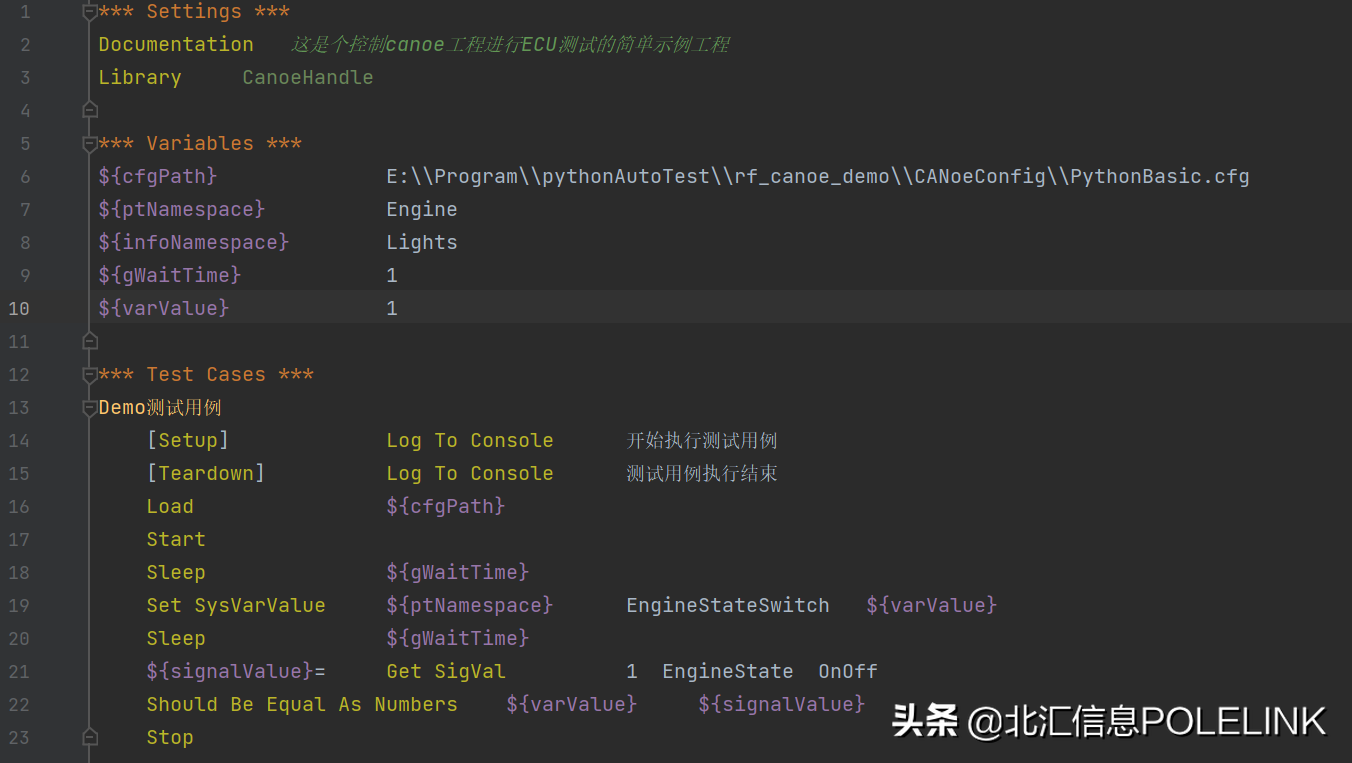Collapse the Settings section fold marker
This screenshot has height=763, width=1352.
pyautogui.click(x=90, y=12)
